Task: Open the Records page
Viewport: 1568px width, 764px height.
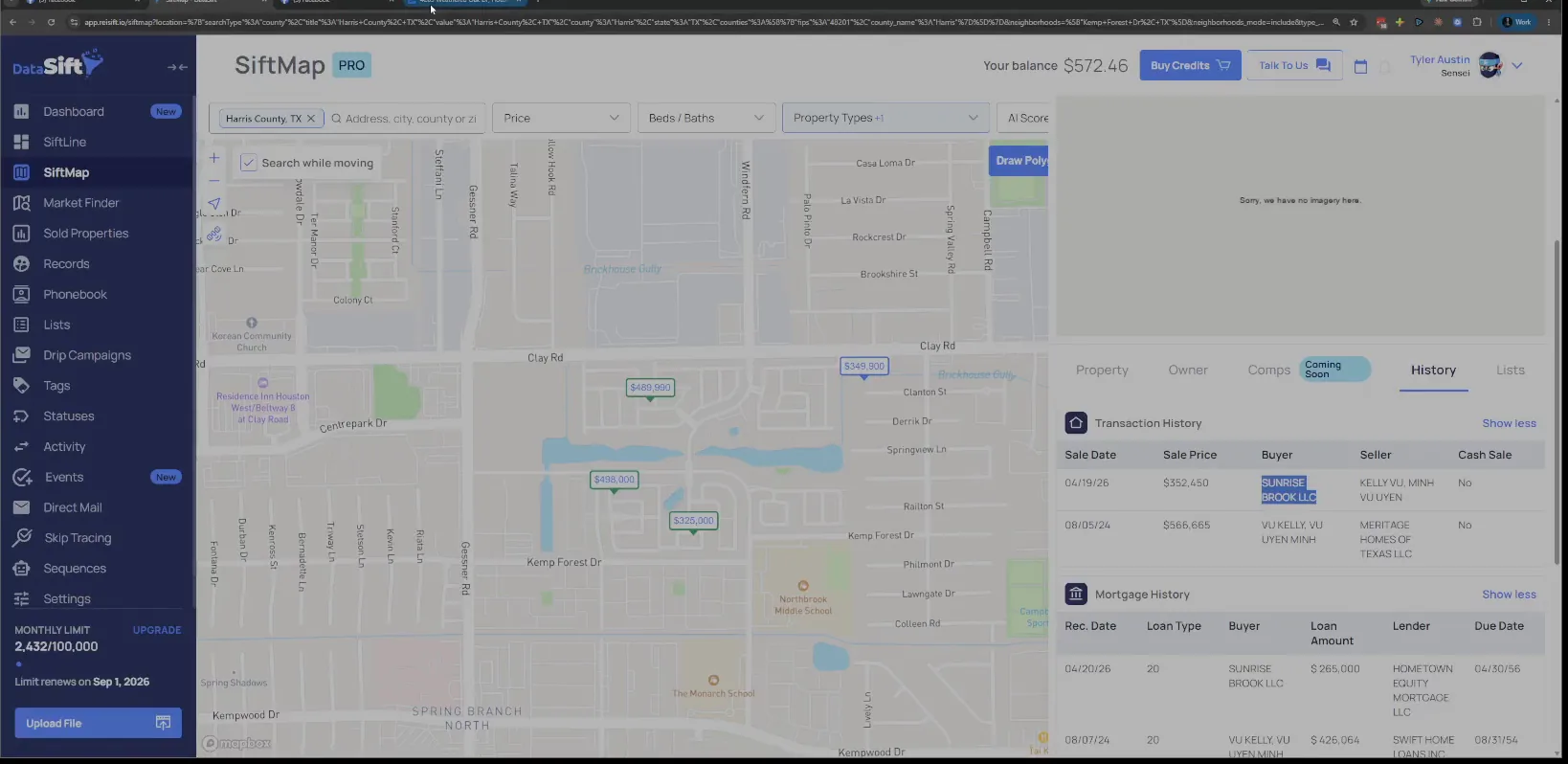Action: tap(66, 264)
